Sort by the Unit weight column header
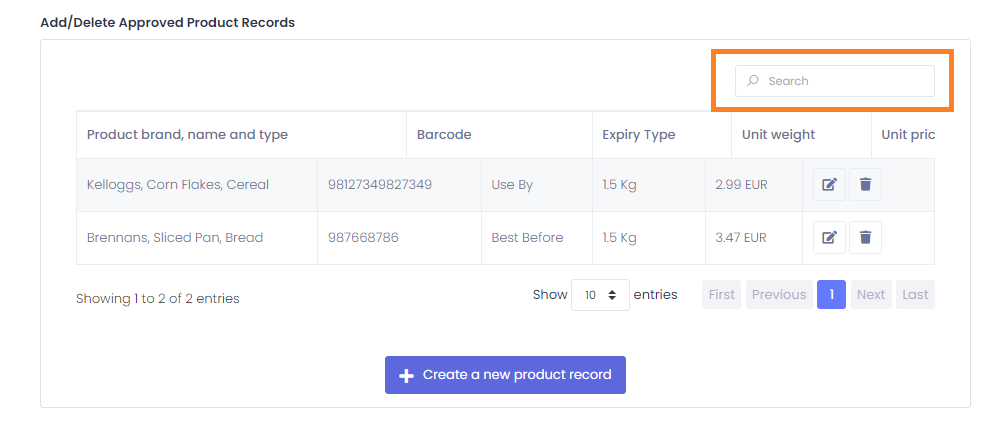The image size is (1005, 442). click(801, 135)
